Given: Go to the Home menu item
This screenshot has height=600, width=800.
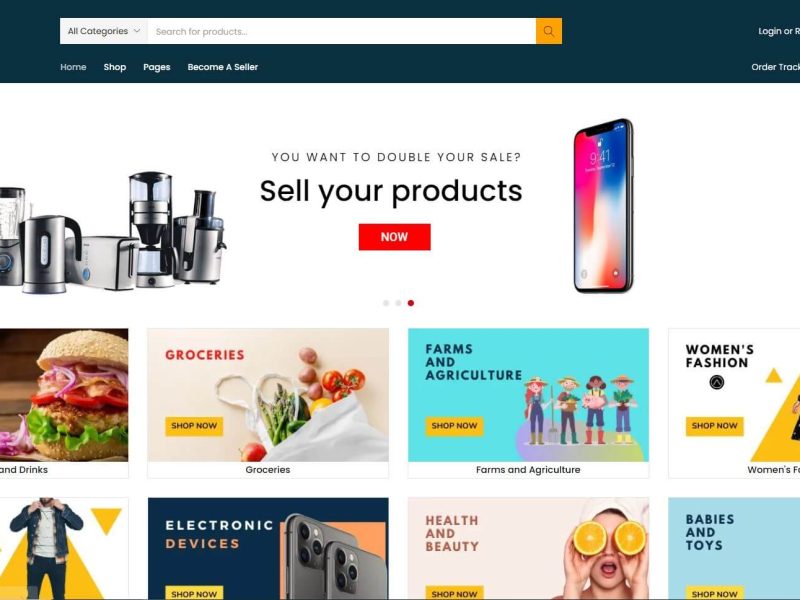Looking at the screenshot, I should click(x=73, y=67).
